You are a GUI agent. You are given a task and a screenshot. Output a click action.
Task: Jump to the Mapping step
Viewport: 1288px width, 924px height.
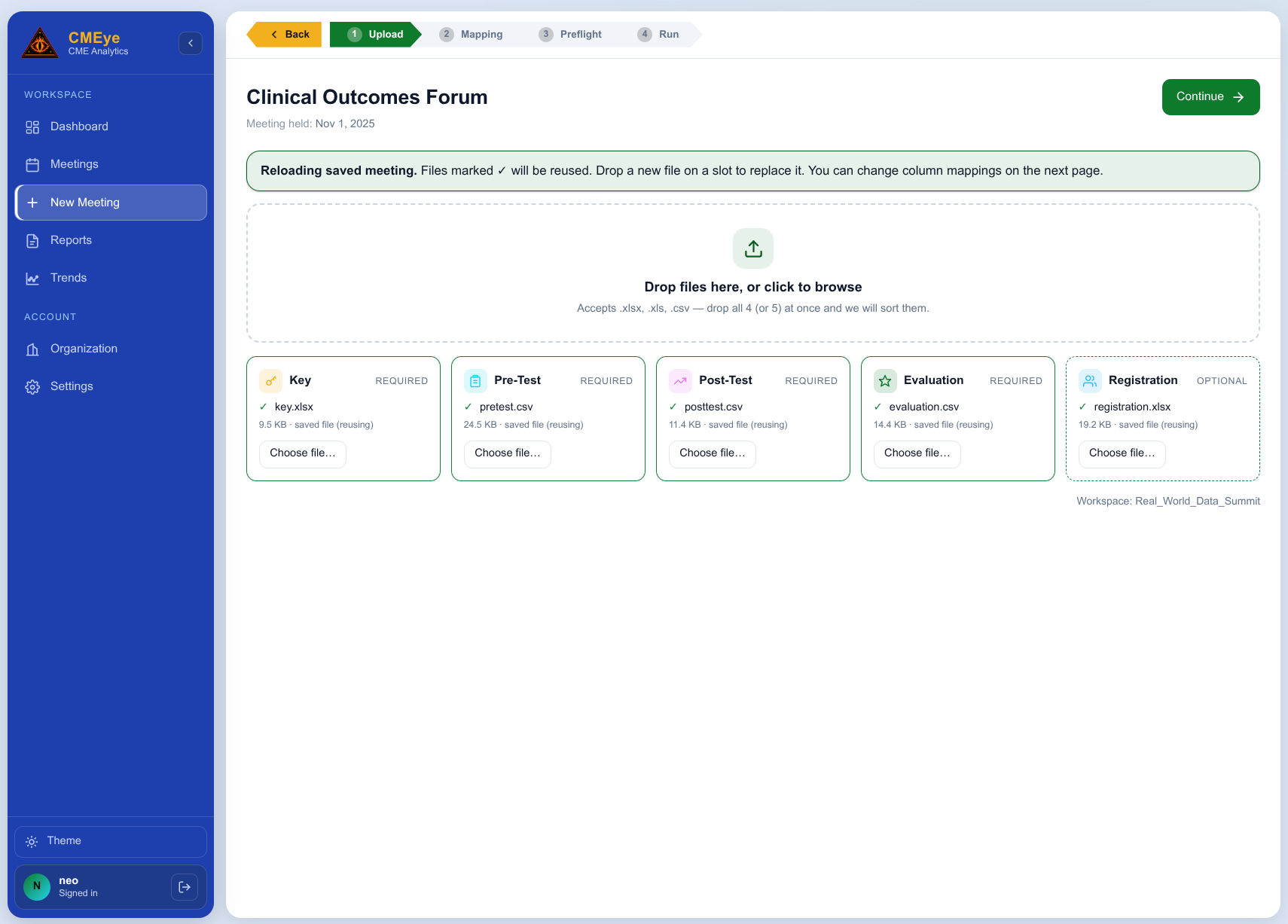pyautogui.click(x=472, y=35)
